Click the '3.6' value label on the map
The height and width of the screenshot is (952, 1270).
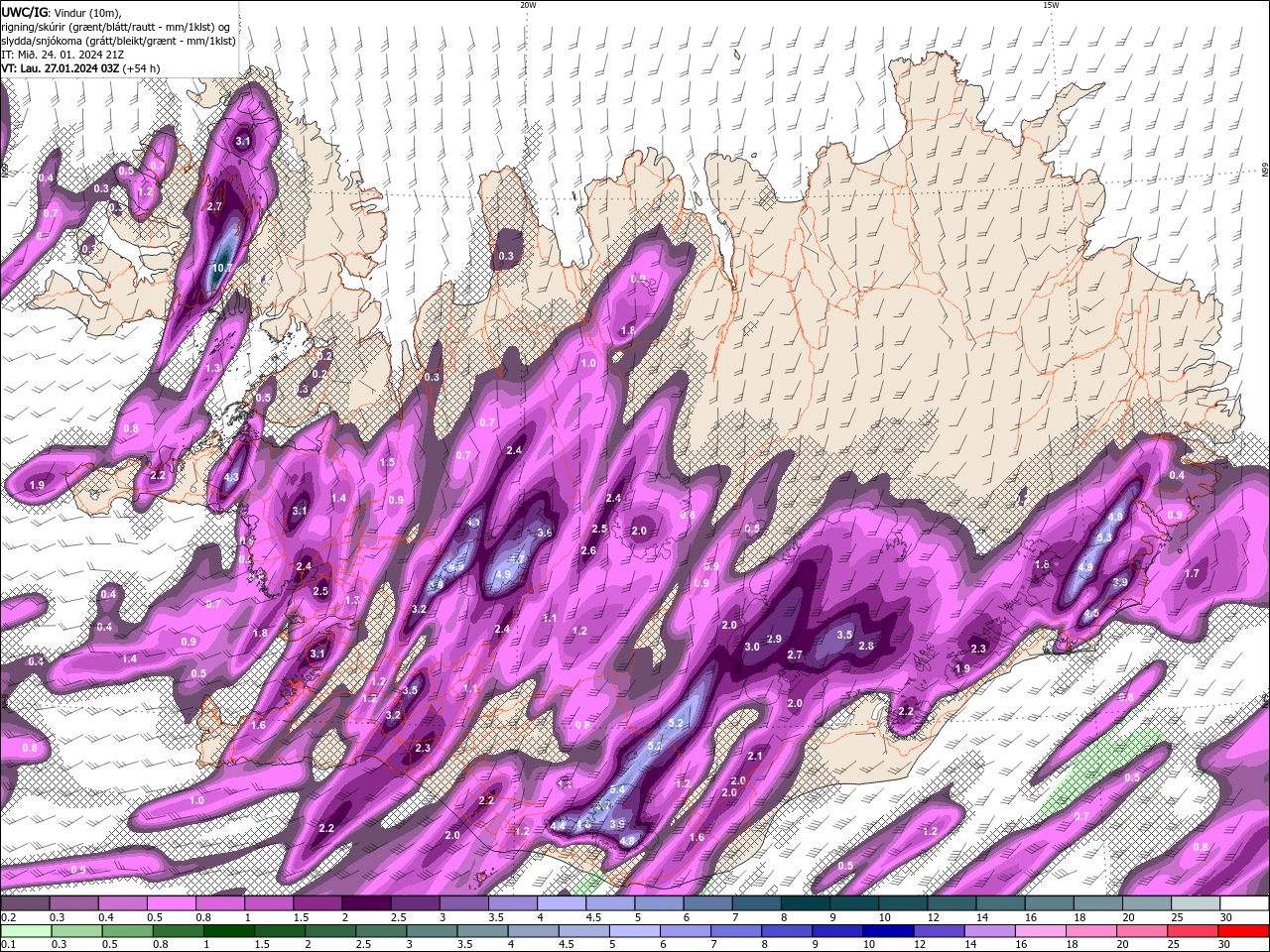544,533
